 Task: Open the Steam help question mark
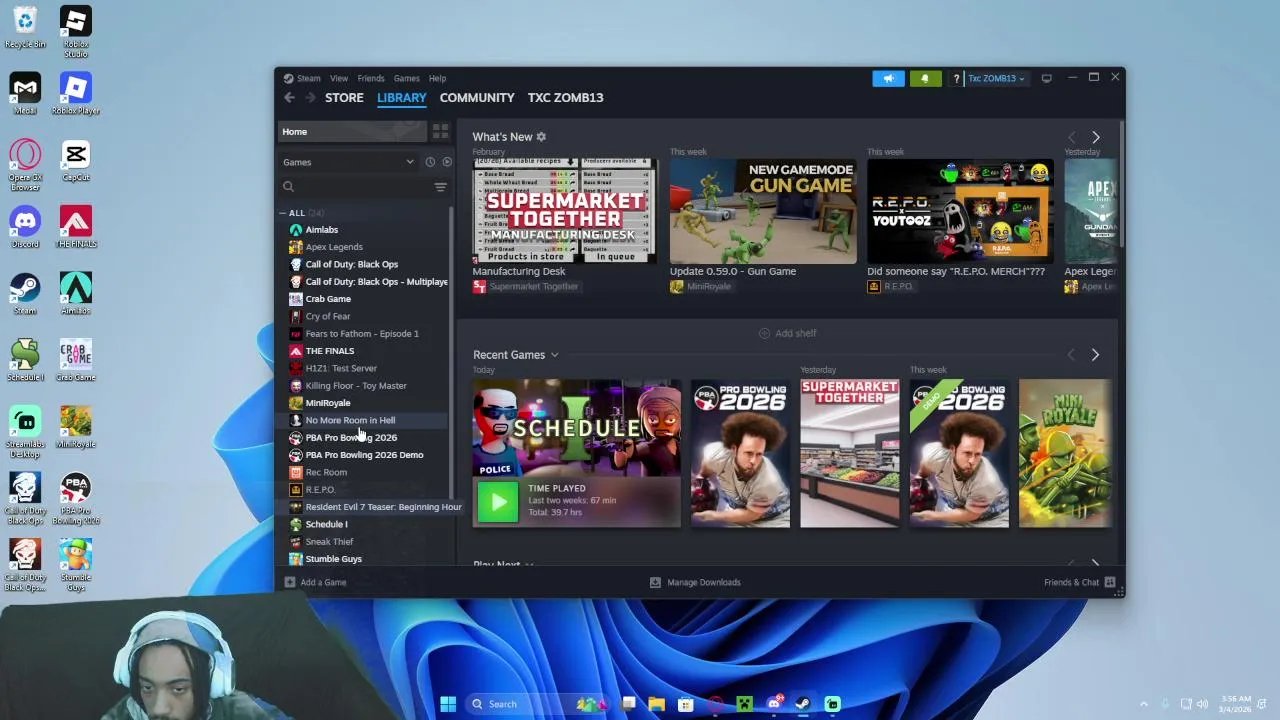pyautogui.click(x=956, y=78)
